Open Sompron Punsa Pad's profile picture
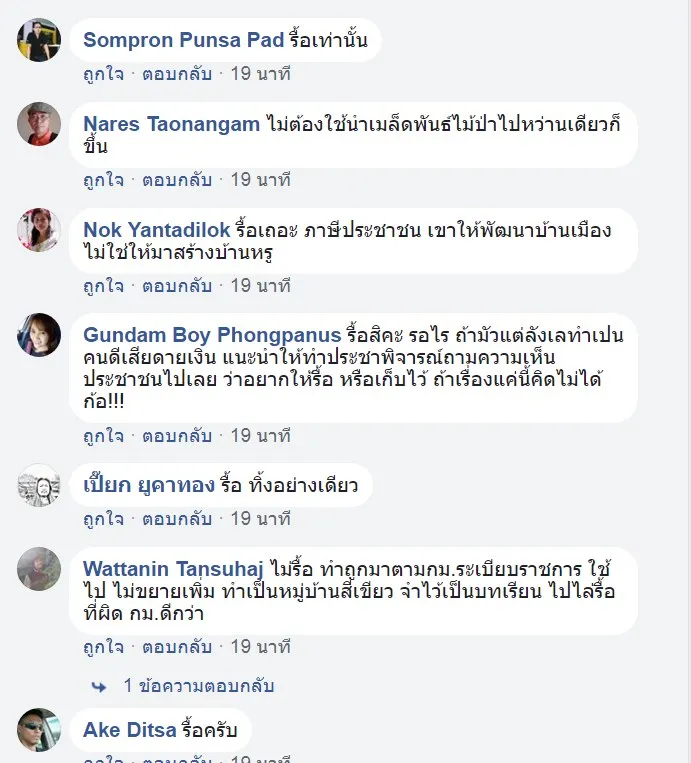 (39, 40)
